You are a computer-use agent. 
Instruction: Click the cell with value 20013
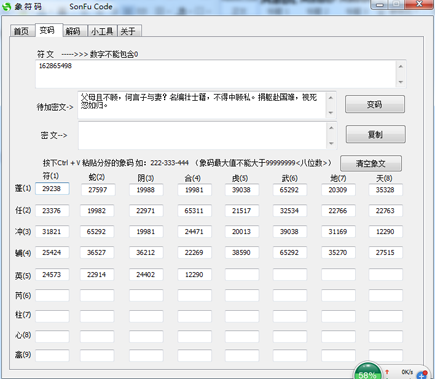pyautogui.click(x=242, y=232)
